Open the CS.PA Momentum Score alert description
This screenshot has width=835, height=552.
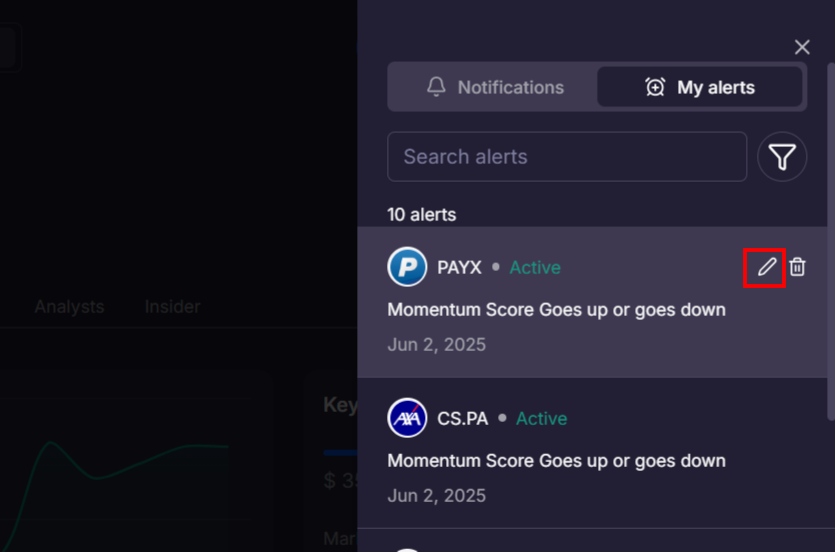556,461
